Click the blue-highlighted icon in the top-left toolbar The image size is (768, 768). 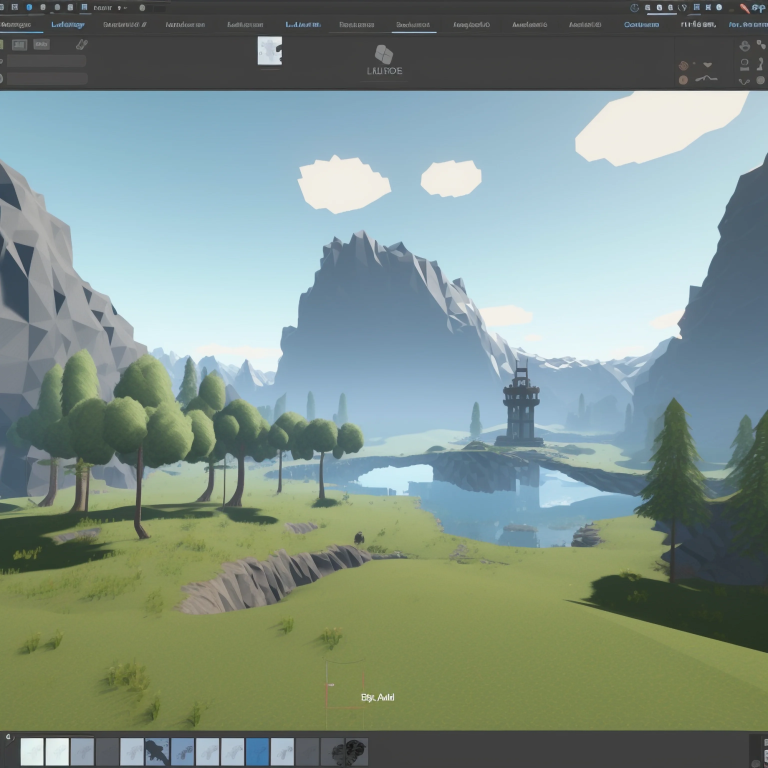tap(84, 7)
